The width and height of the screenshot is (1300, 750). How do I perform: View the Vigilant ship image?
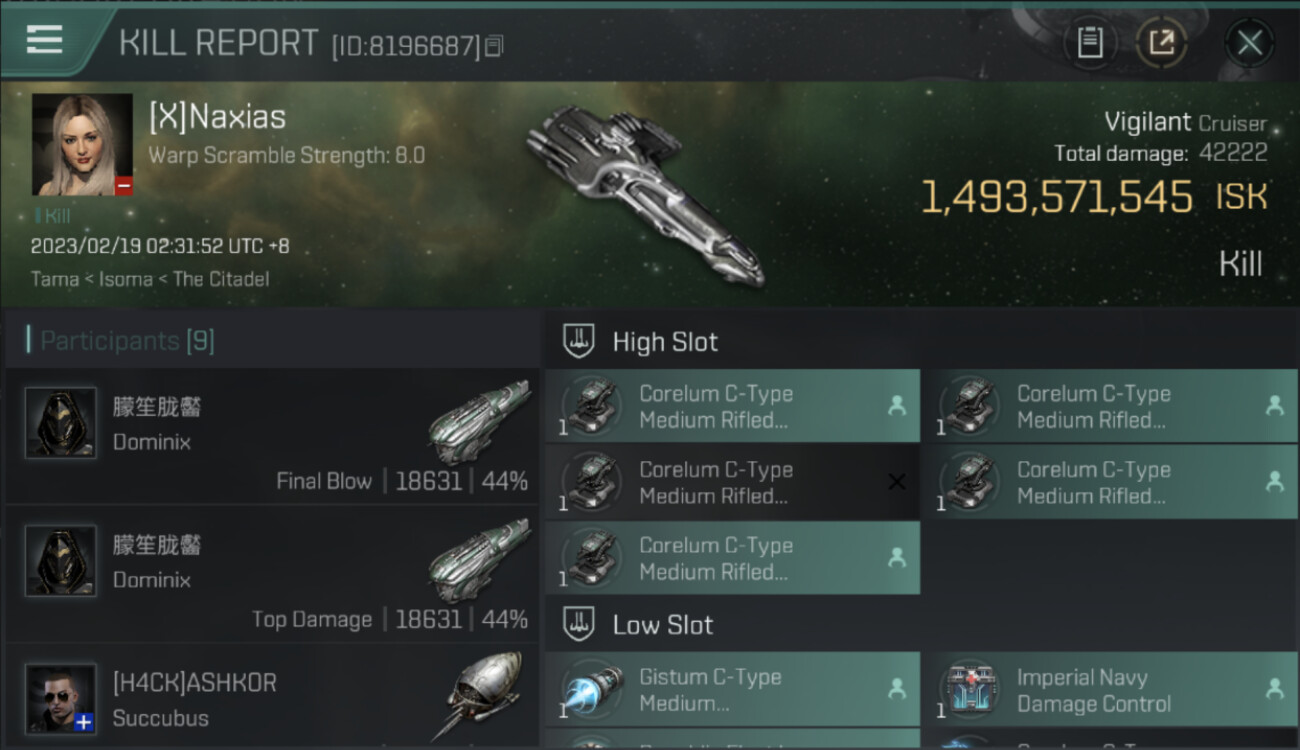pos(645,193)
